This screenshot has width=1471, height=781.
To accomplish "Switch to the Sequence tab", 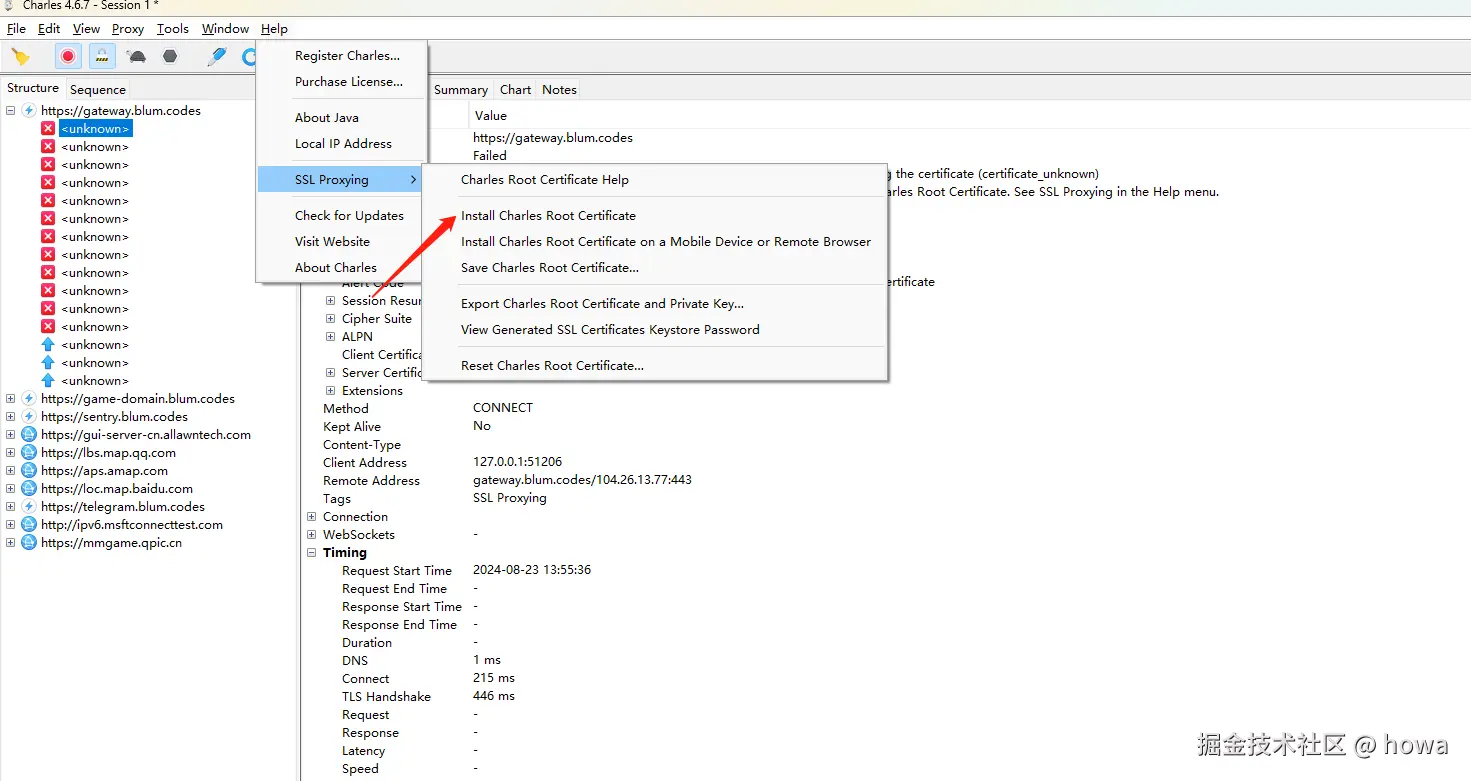I will coord(97,89).
